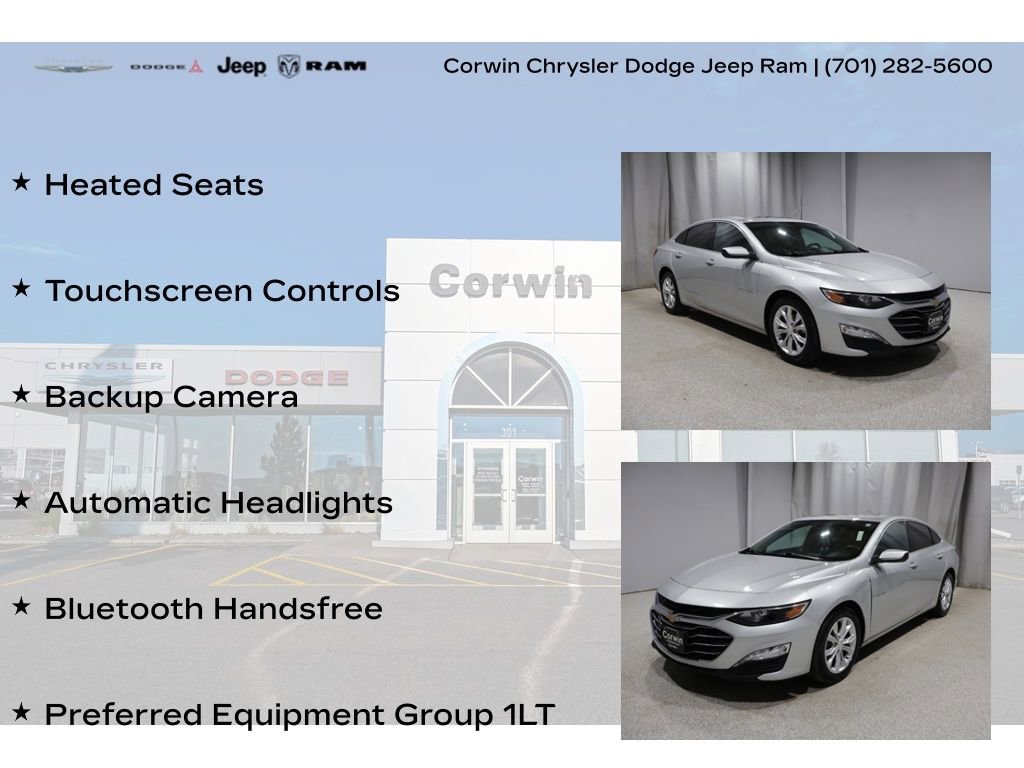Click the Corwin Chrysler Dodge Jeep Ram dealership name
Image resolution: width=1024 pixels, height=768 pixels.
pos(625,66)
